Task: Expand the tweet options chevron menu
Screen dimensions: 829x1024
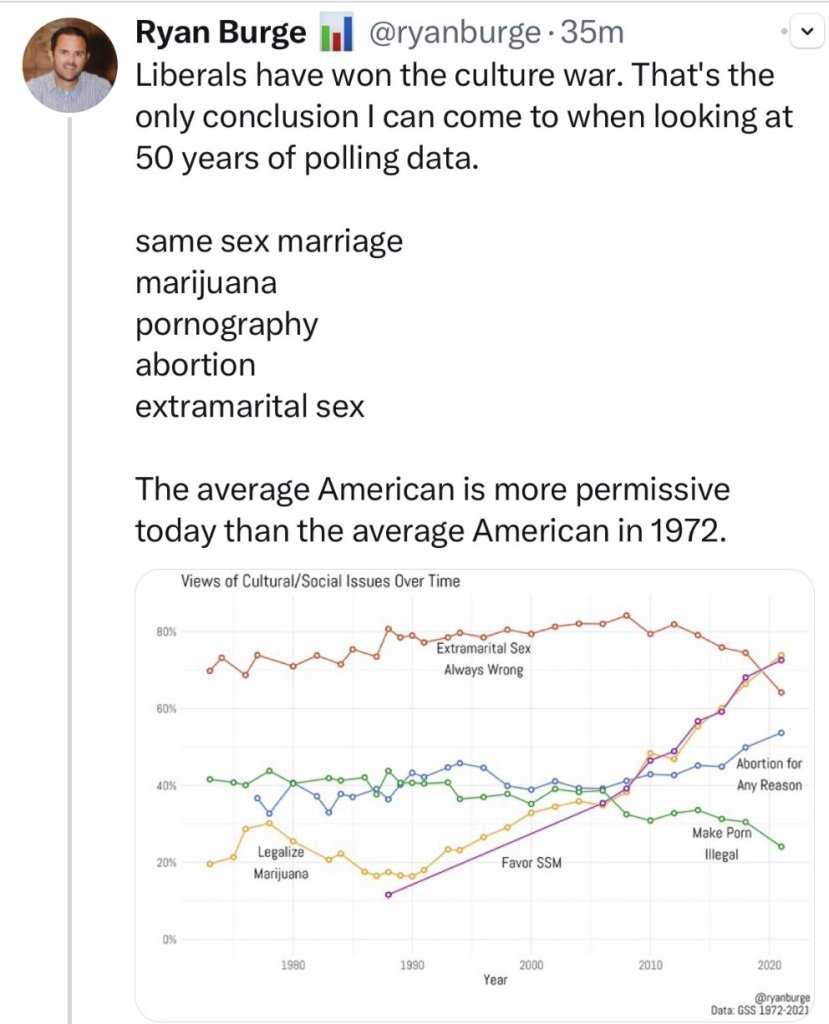Action: pos(806,29)
